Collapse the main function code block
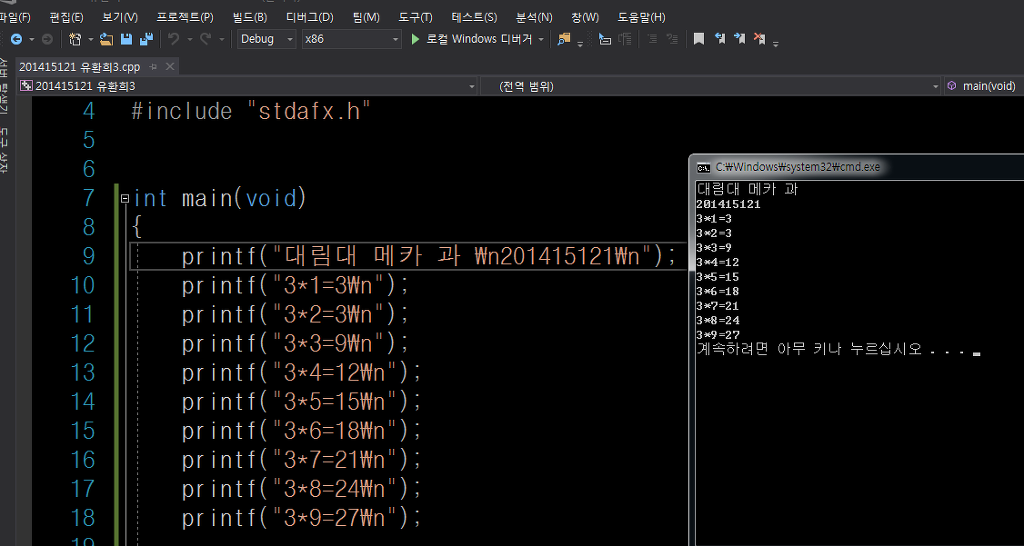1024x546 pixels. click(125, 199)
